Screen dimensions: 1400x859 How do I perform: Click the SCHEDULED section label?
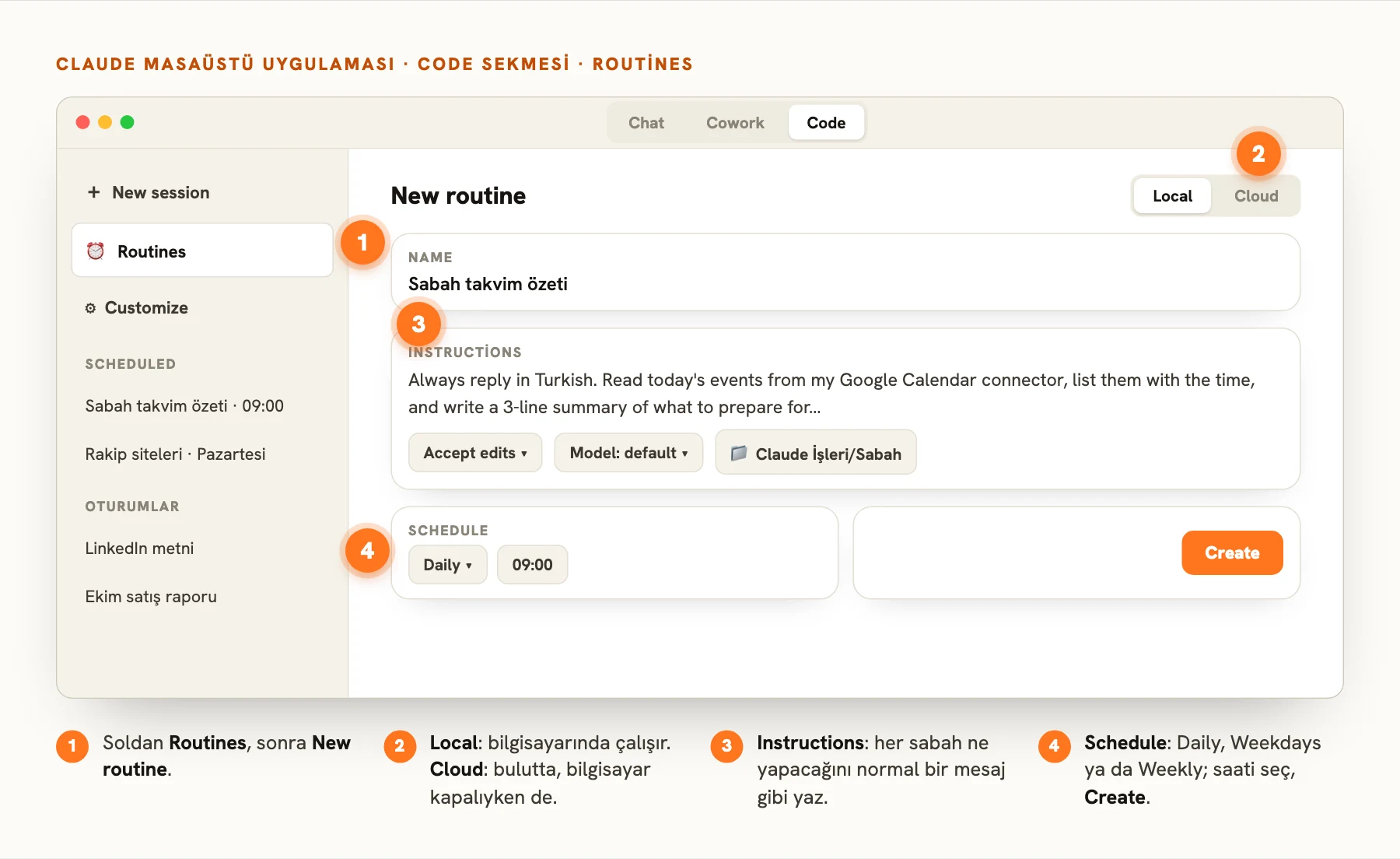coord(131,364)
